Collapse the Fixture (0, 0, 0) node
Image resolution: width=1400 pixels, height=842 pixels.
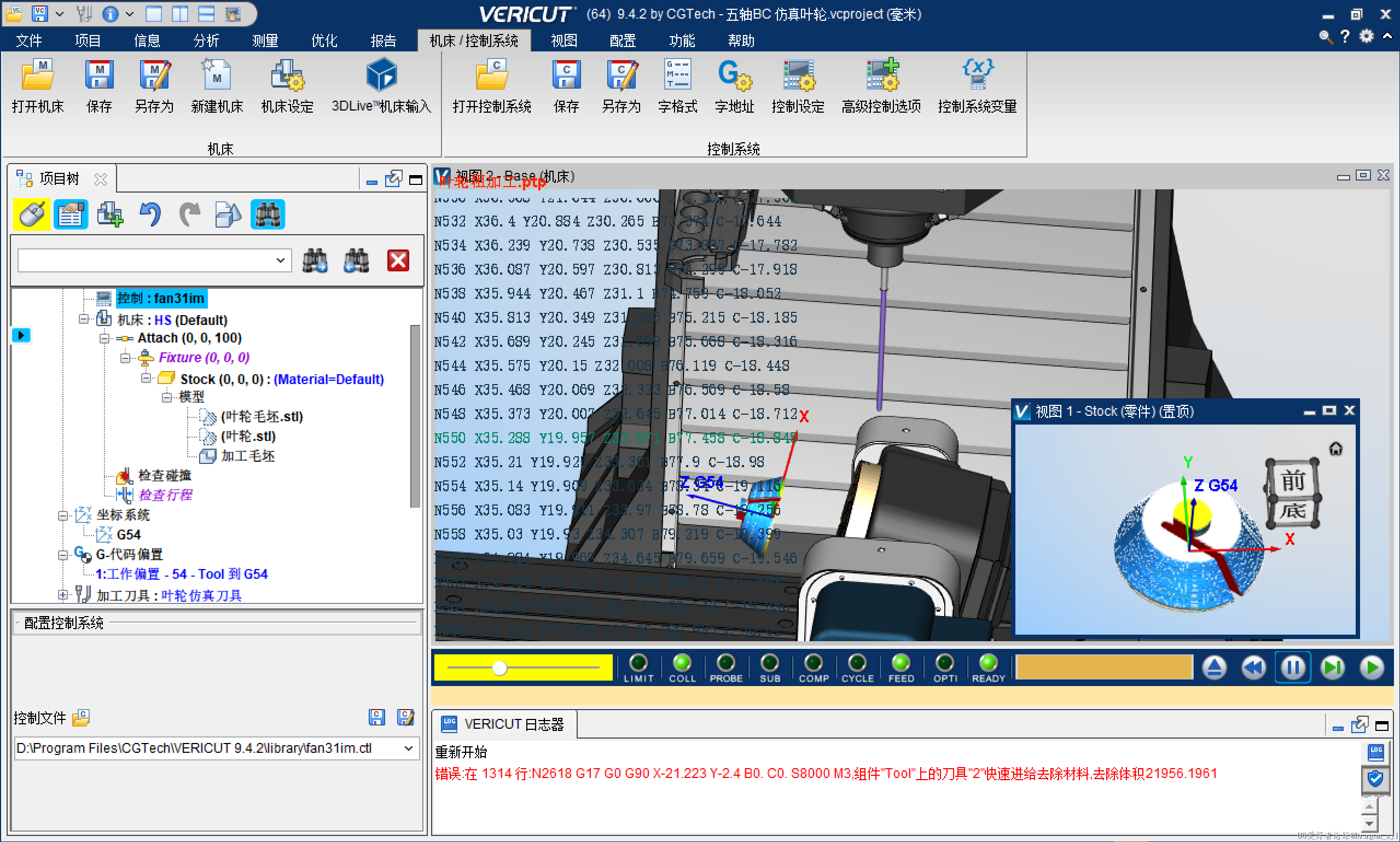tap(125, 358)
